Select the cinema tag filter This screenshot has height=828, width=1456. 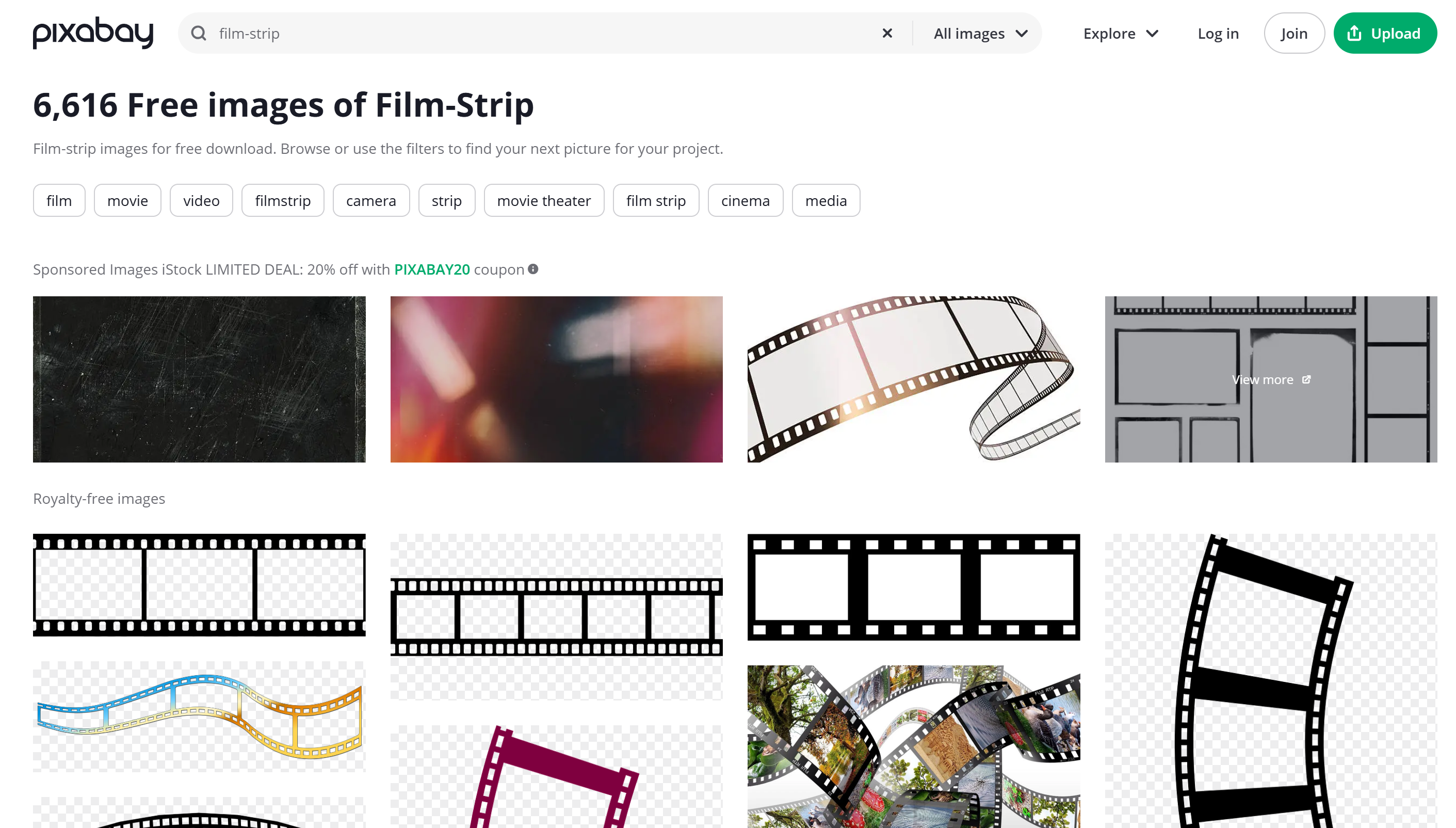pyautogui.click(x=745, y=200)
